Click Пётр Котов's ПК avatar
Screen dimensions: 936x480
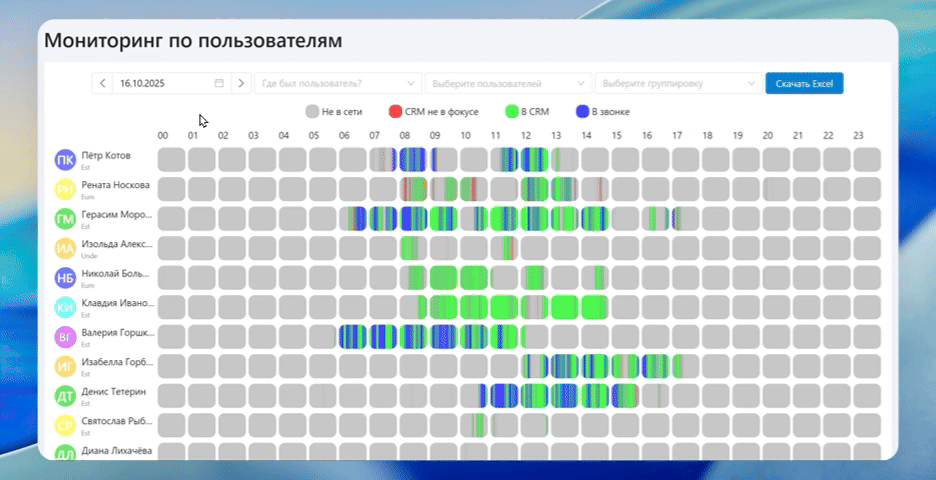pyautogui.click(x=65, y=160)
